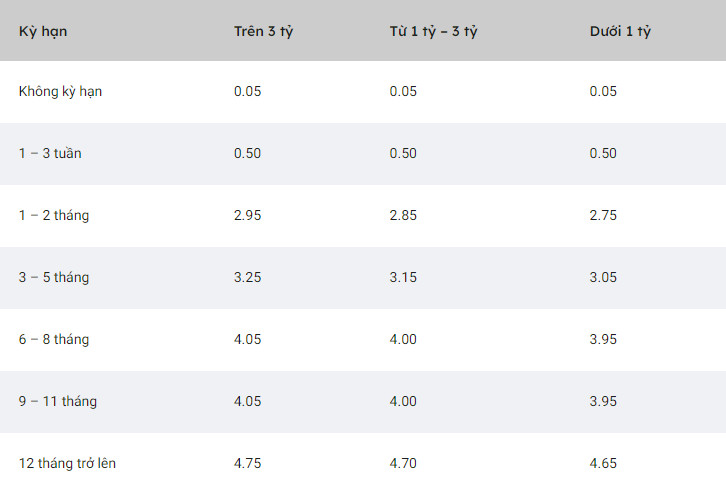Select the '12 tháng trở lên' row label

(67, 463)
